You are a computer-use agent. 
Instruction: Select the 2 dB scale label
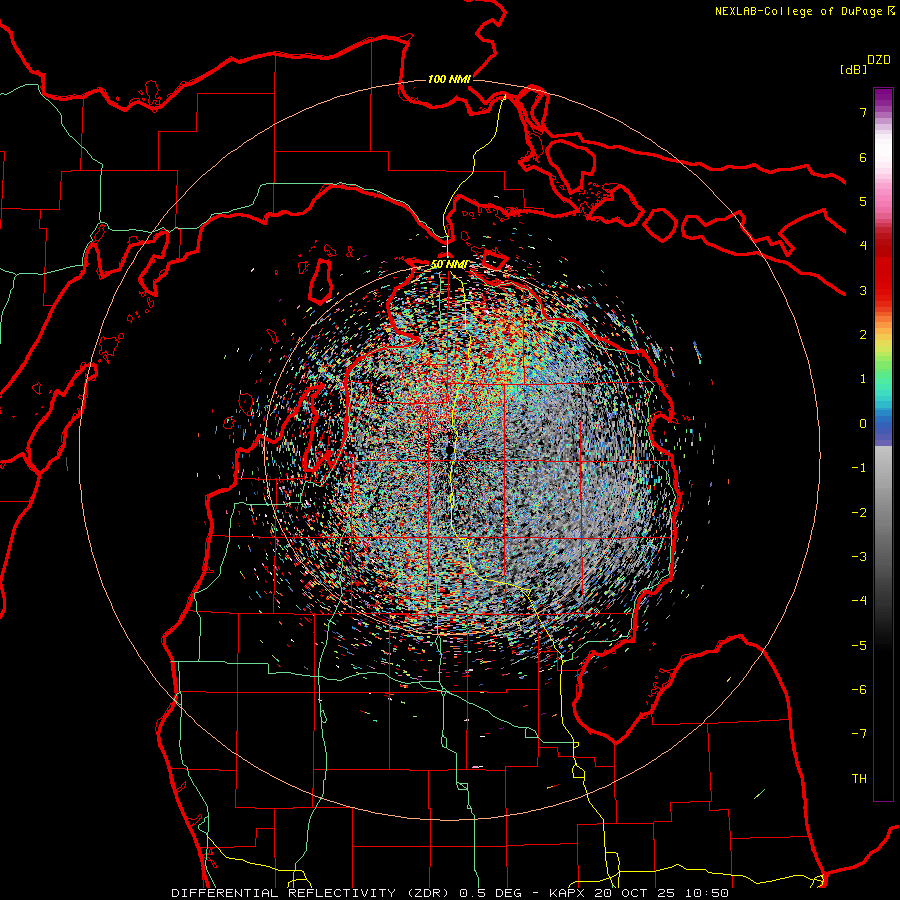[x=863, y=335]
